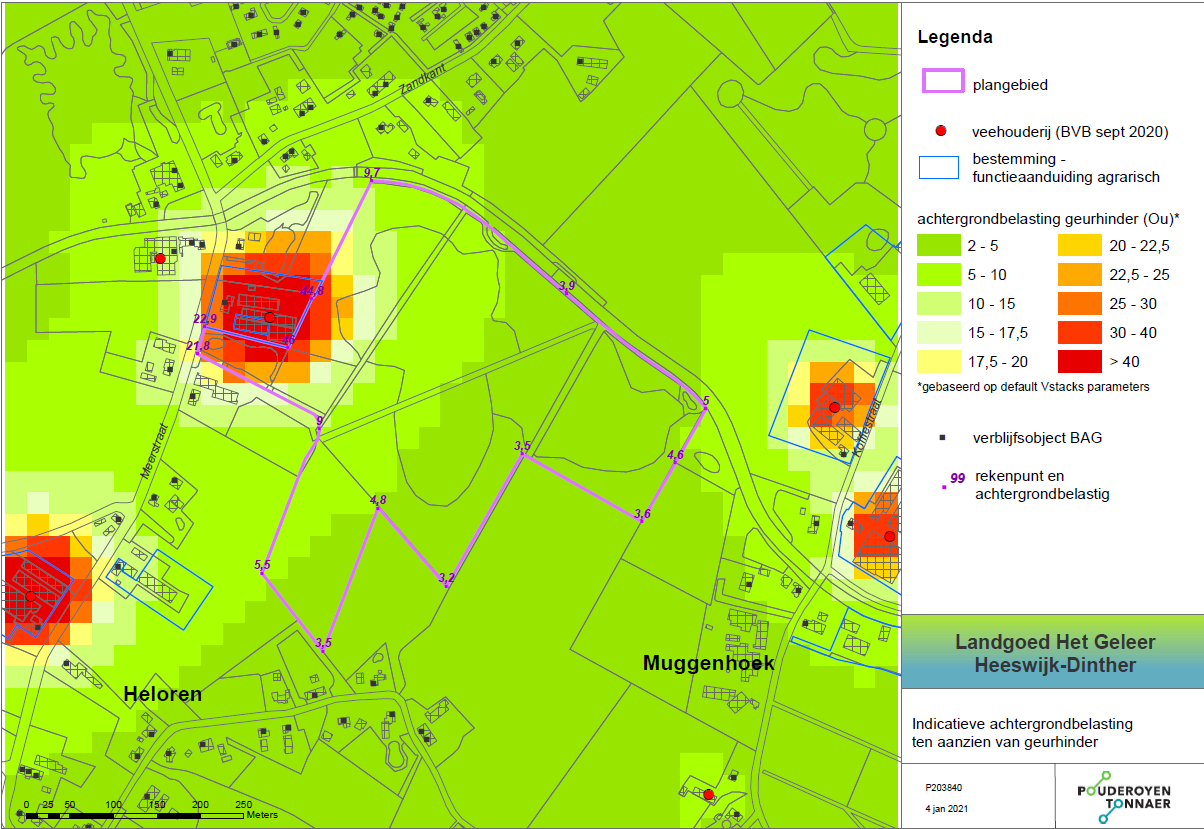1204x829 pixels.
Task: Click the red veehouderij legend dot
Action: coord(942,132)
